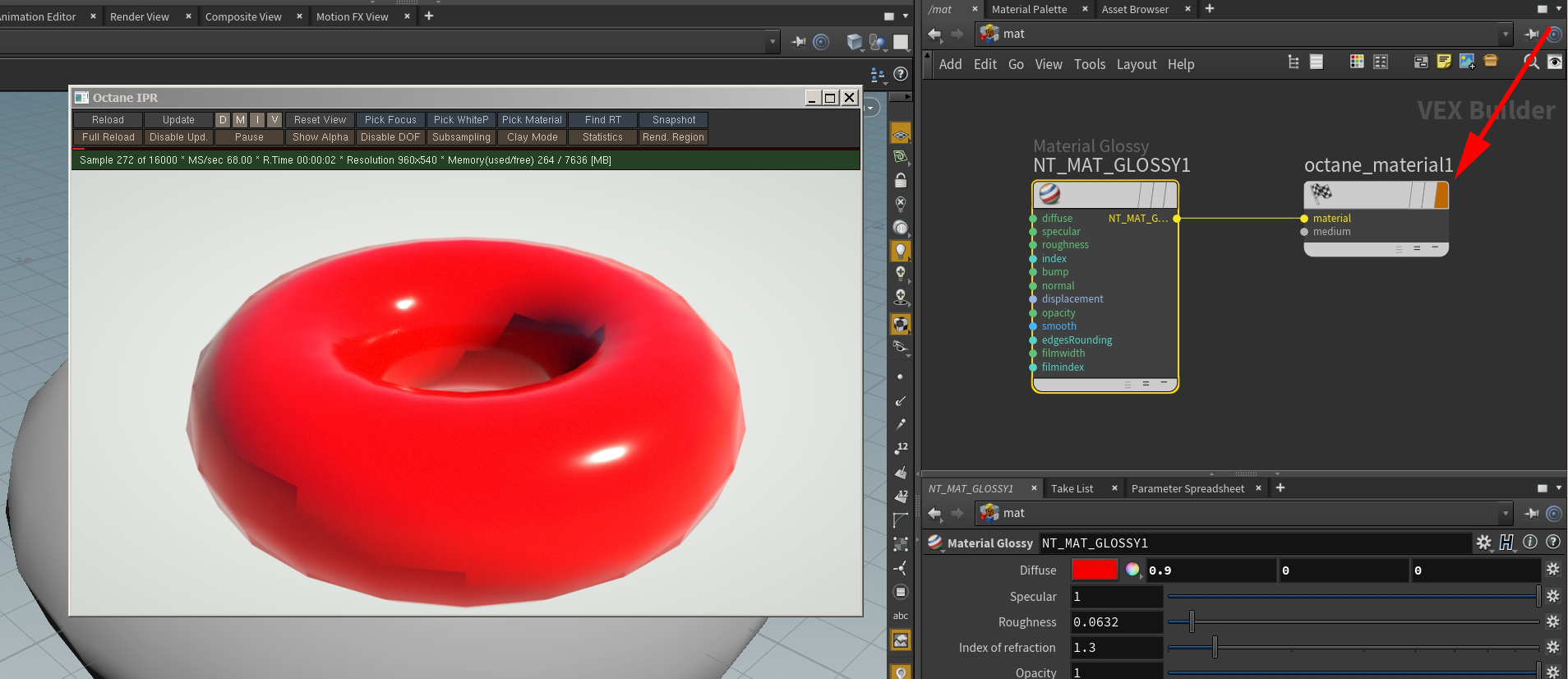
Task: Switch to the Parameter Spreadsheet tab
Action: (1188, 488)
